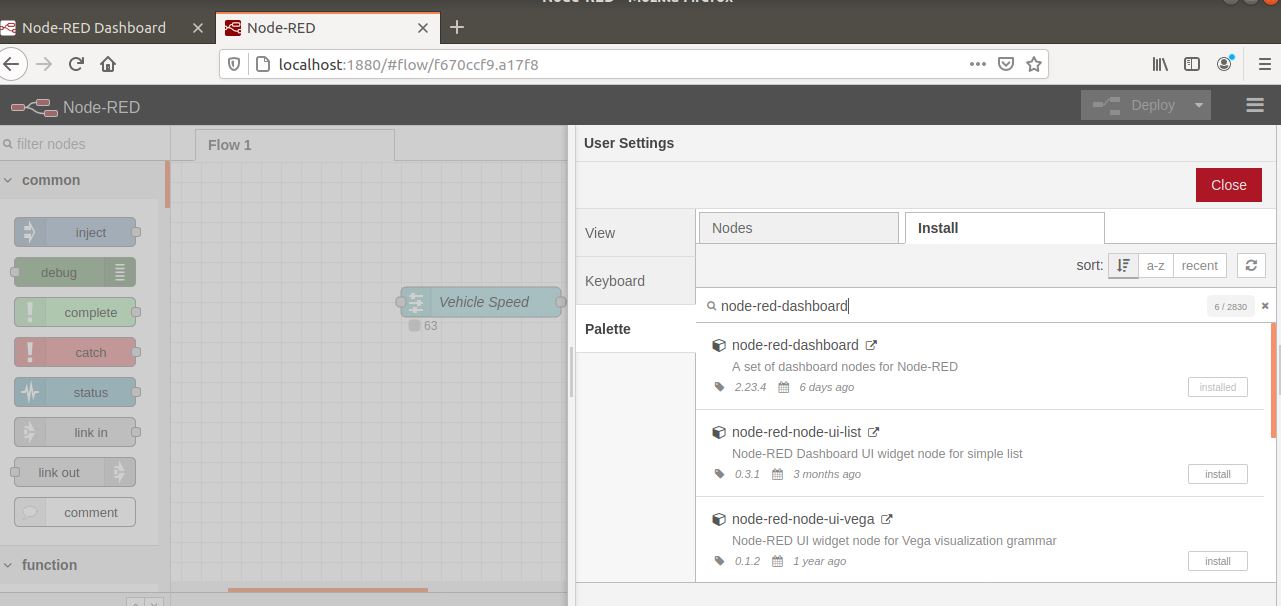1281x606 pixels.
Task: Switch to the Nodes tab
Action: pyautogui.click(x=798, y=228)
